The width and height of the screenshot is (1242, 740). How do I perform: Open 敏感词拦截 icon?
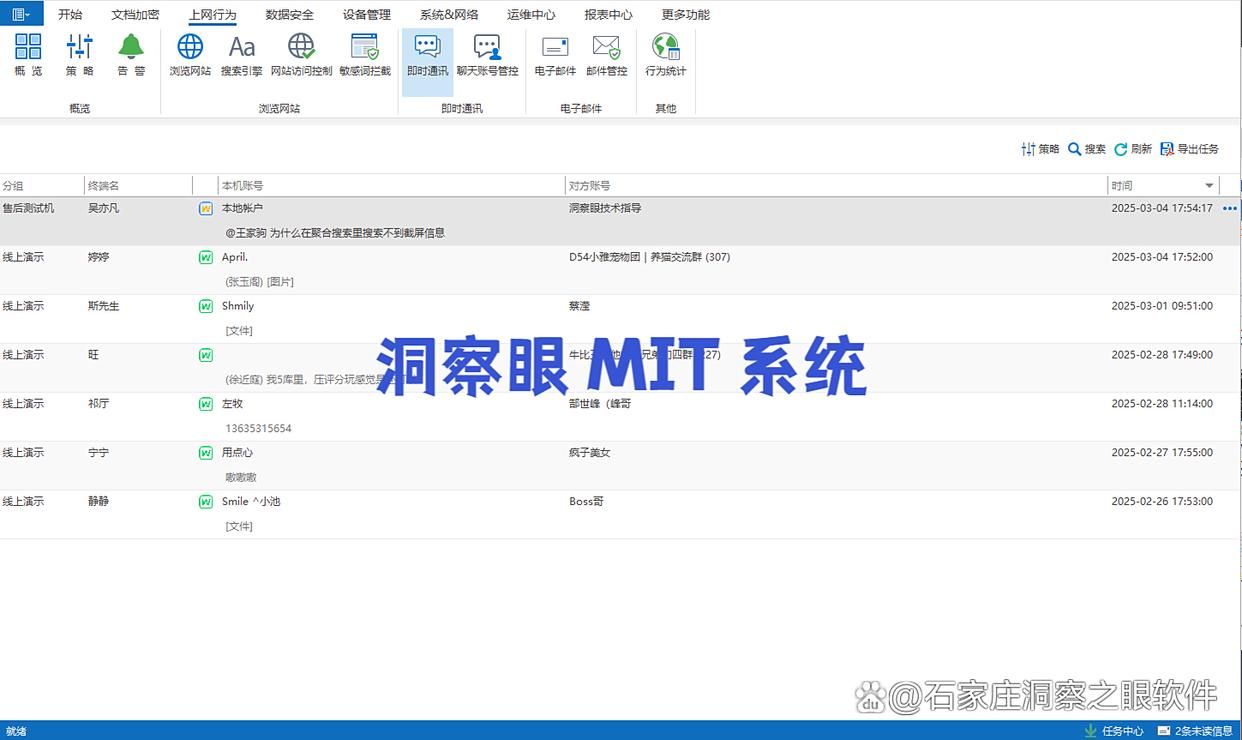click(365, 55)
